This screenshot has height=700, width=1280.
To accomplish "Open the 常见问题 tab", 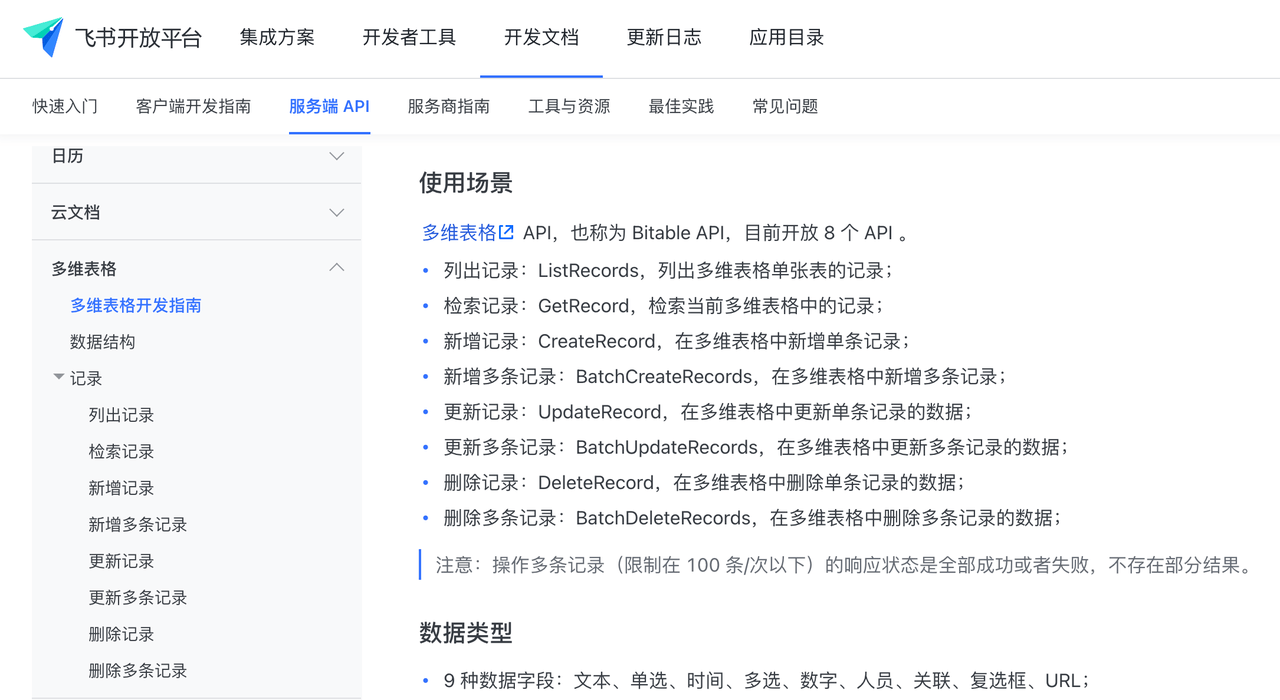I will point(785,106).
